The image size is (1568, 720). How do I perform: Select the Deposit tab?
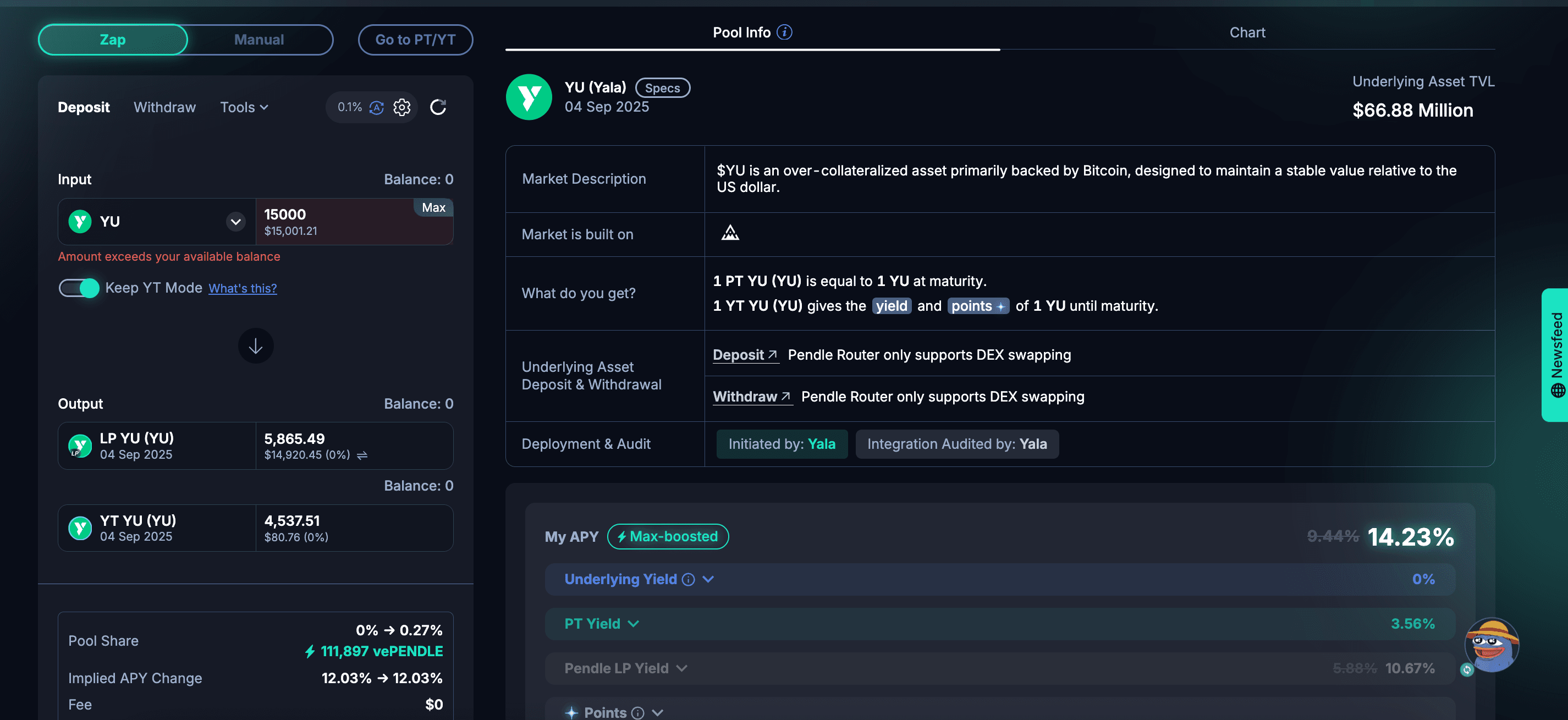tap(84, 107)
